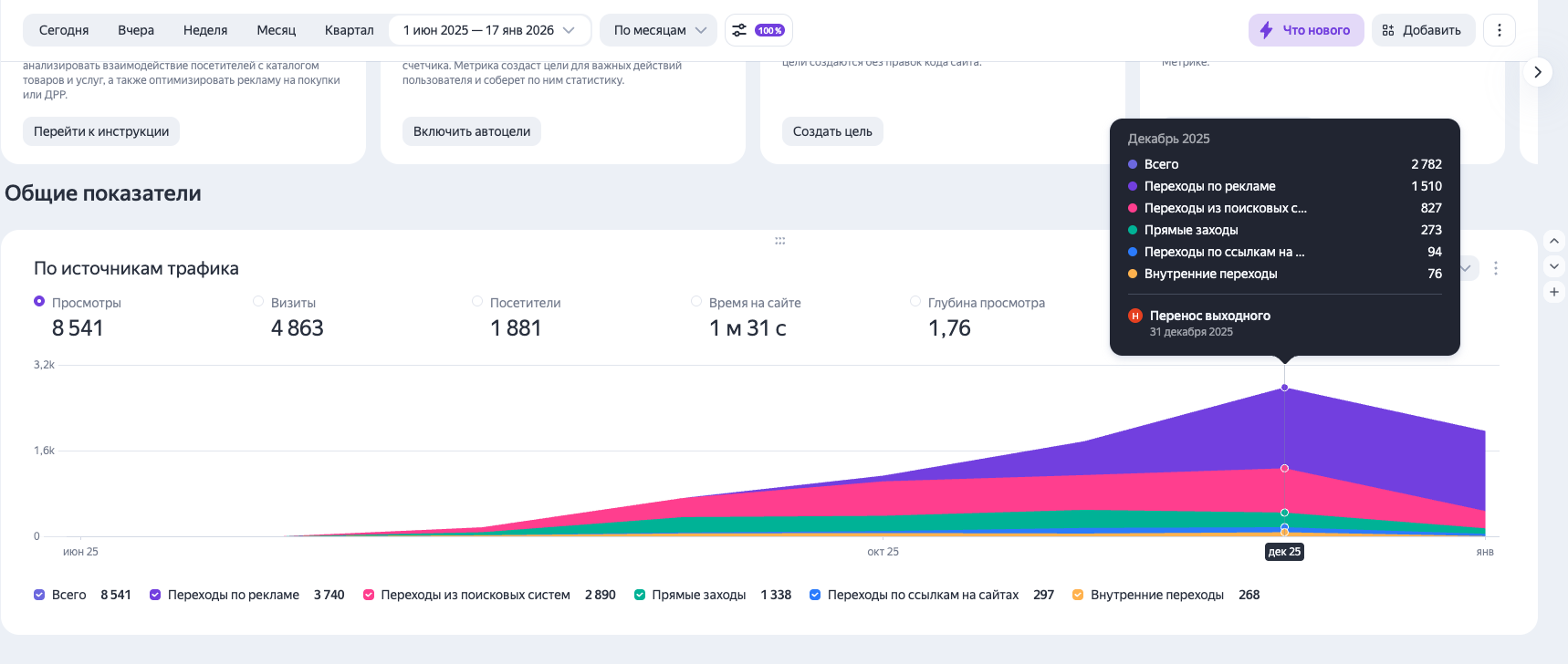This screenshot has height=664, width=1568.
Task: Click the down chevron on right sidebar
Action: [1553, 266]
